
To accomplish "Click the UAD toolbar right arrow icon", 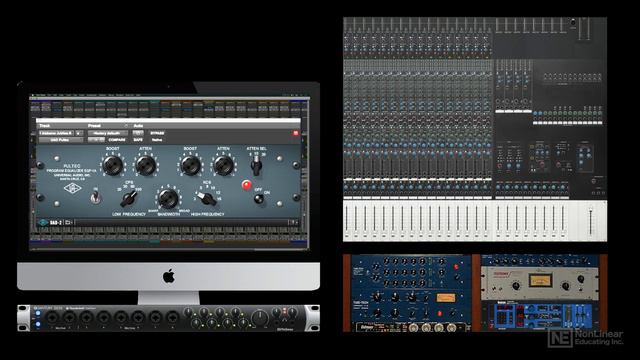I will [297, 222].
